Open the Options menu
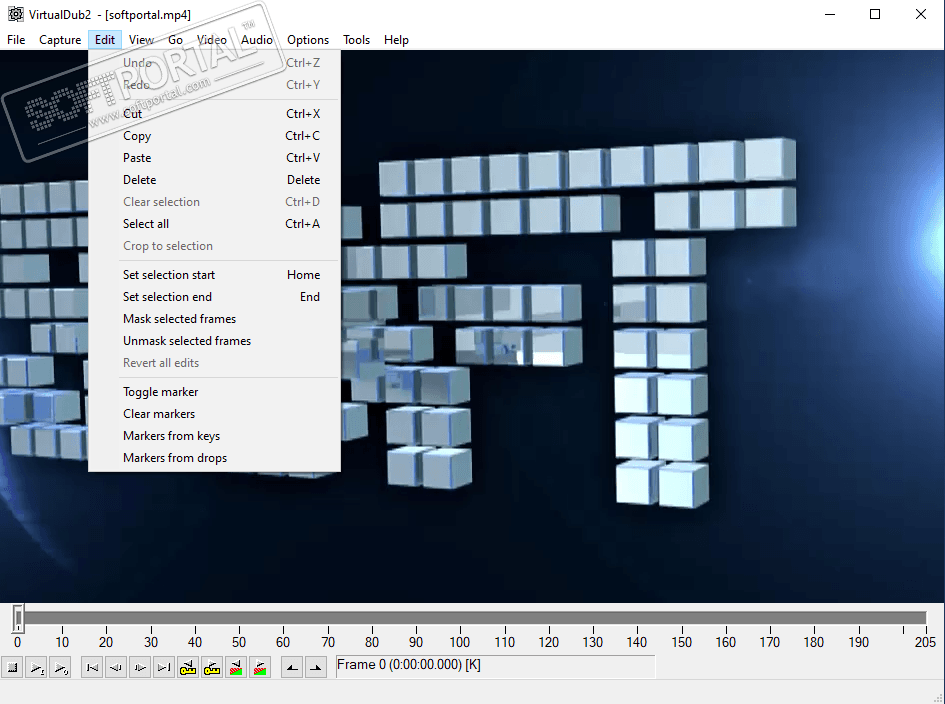The height and width of the screenshot is (704, 945). tap(308, 40)
